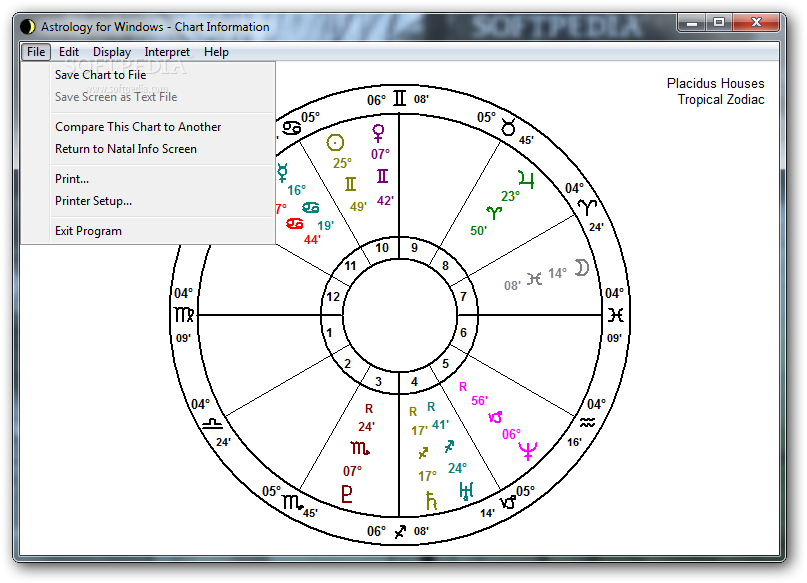This screenshot has height=583, width=807.
Task: Click the olive Saturn glyph
Action: 431,500
